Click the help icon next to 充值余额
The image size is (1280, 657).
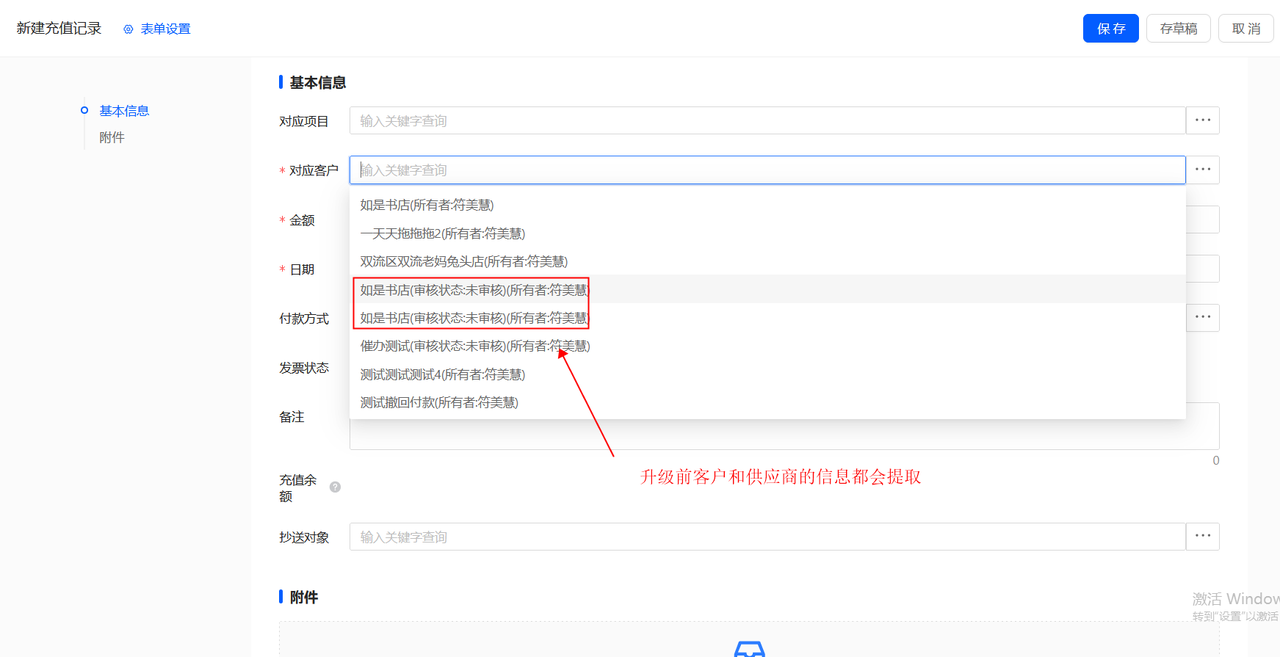coord(335,487)
